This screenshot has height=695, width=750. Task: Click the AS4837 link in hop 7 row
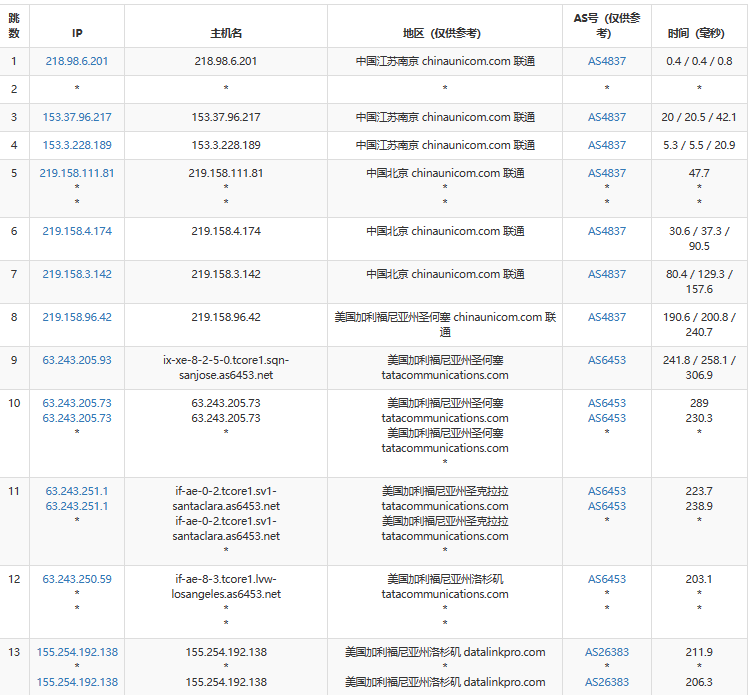point(607,274)
